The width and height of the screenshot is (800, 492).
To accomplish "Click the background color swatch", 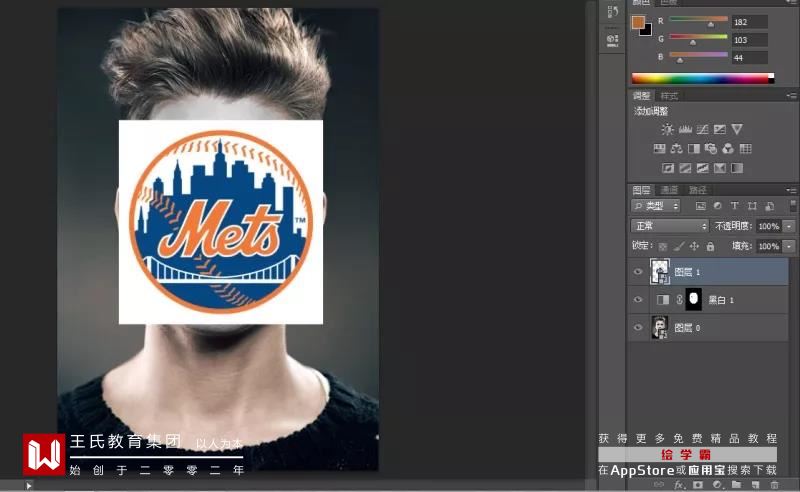I will click(647, 31).
